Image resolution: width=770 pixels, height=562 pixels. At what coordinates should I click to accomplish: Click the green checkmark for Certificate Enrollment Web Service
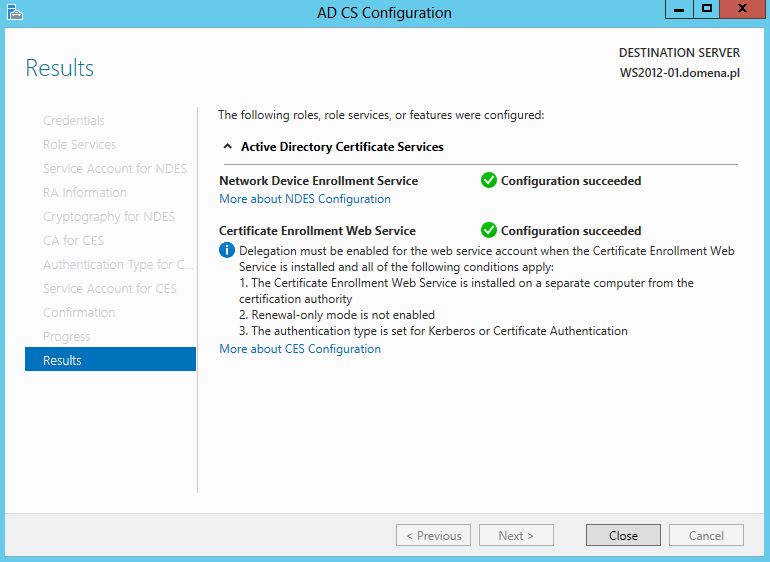pos(489,230)
